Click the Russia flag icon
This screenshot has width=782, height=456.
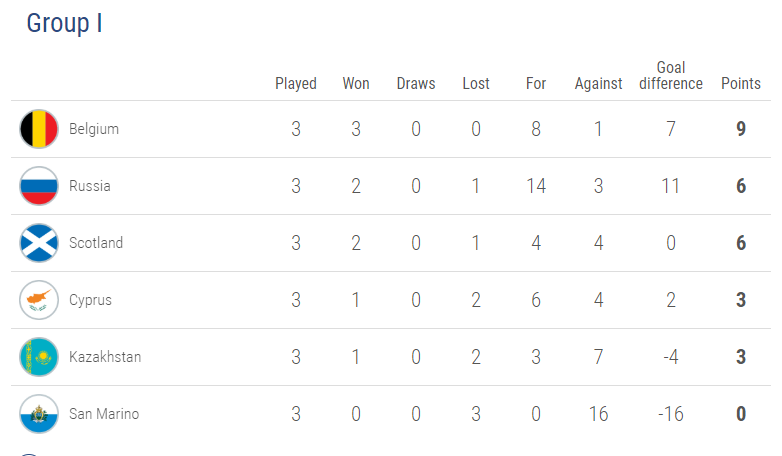(x=39, y=186)
